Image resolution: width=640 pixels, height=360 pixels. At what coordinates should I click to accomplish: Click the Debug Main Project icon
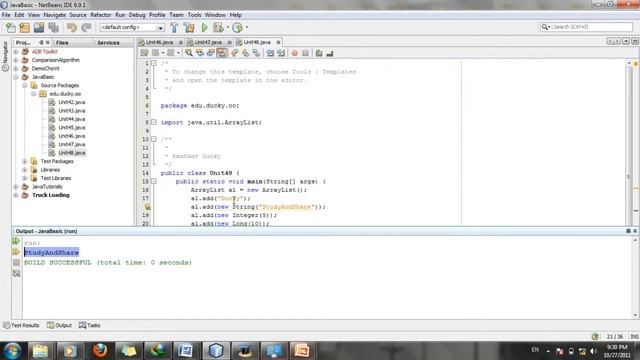218,28
